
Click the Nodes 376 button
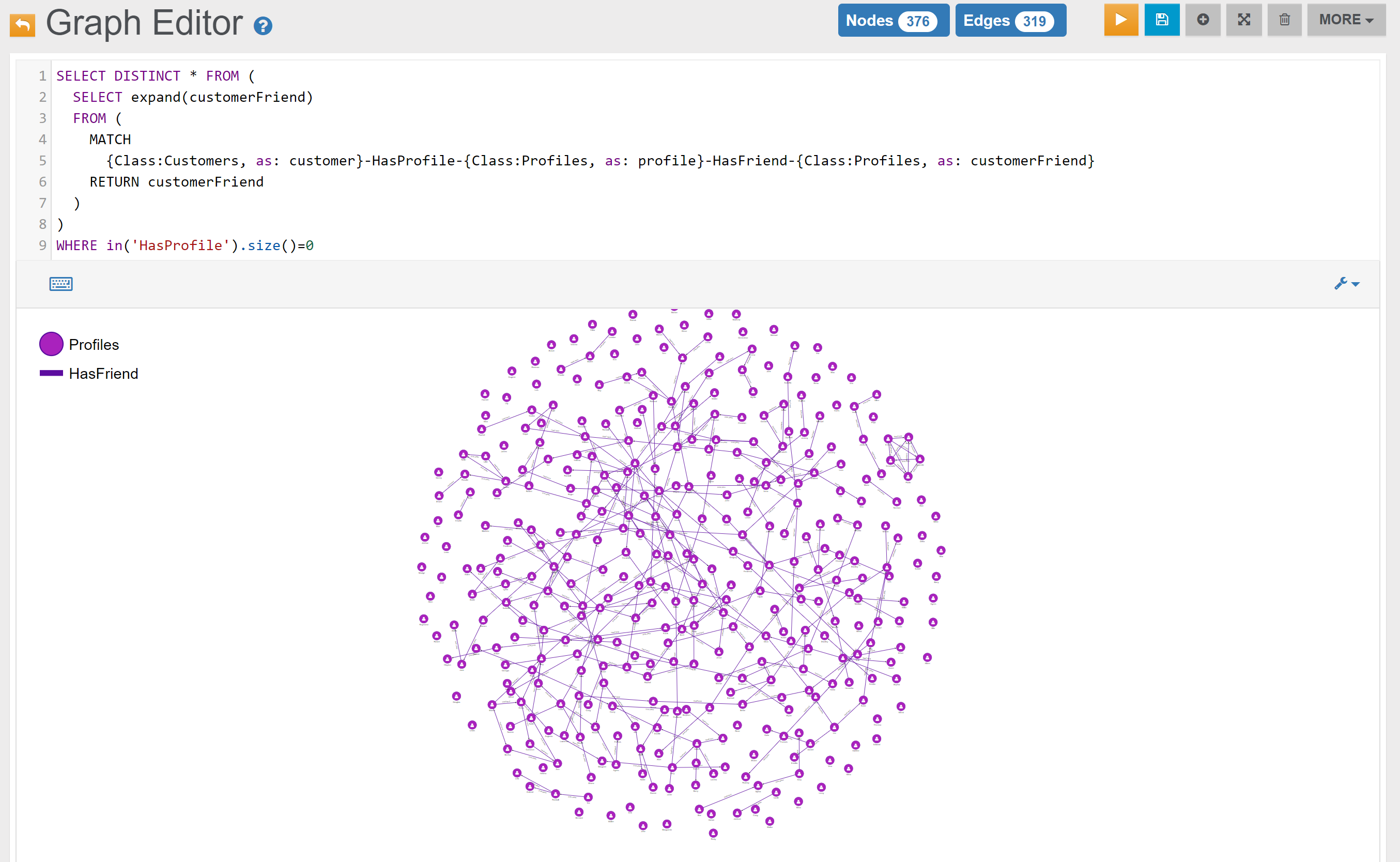(x=893, y=21)
